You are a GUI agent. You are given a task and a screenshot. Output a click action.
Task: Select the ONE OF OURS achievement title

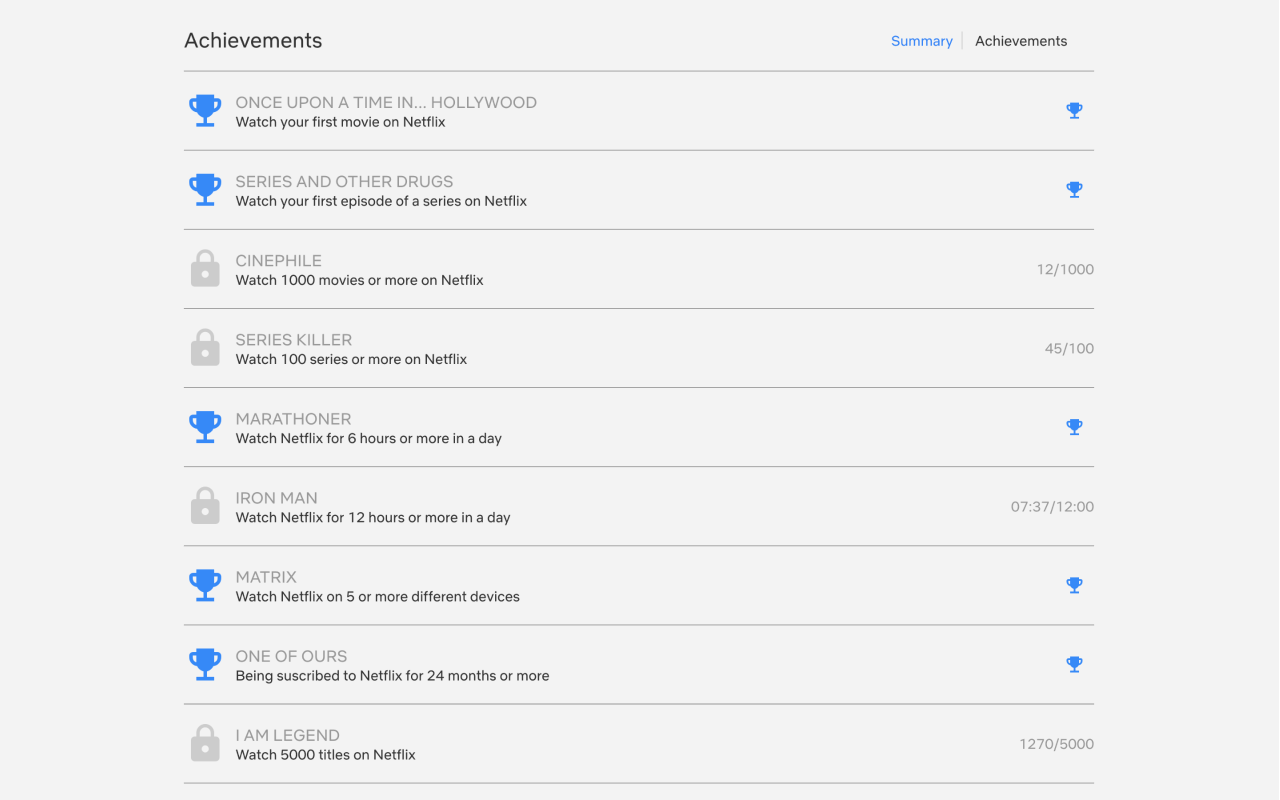tap(291, 655)
